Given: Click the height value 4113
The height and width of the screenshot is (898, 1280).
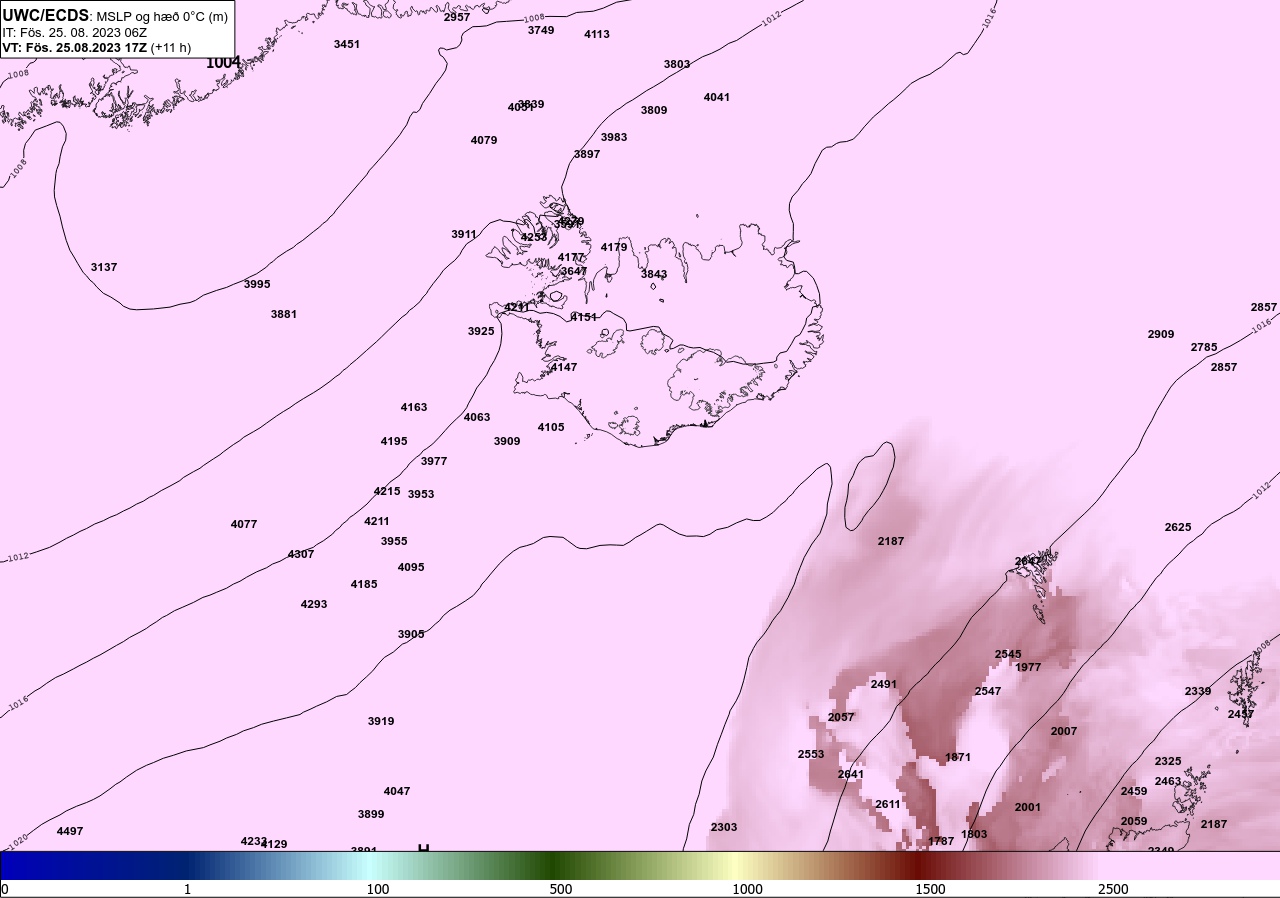Looking at the screenshot, I should [x=597, y=34].
